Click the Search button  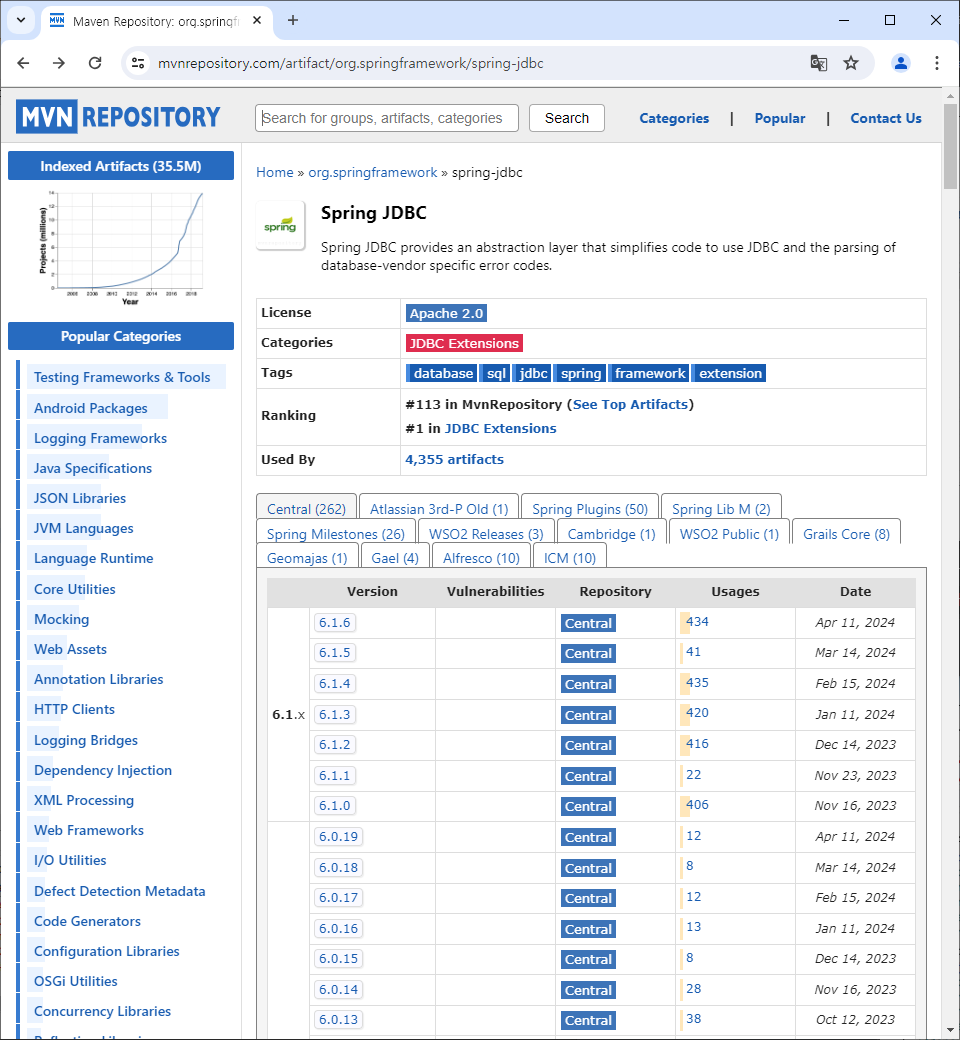point(567,118)
